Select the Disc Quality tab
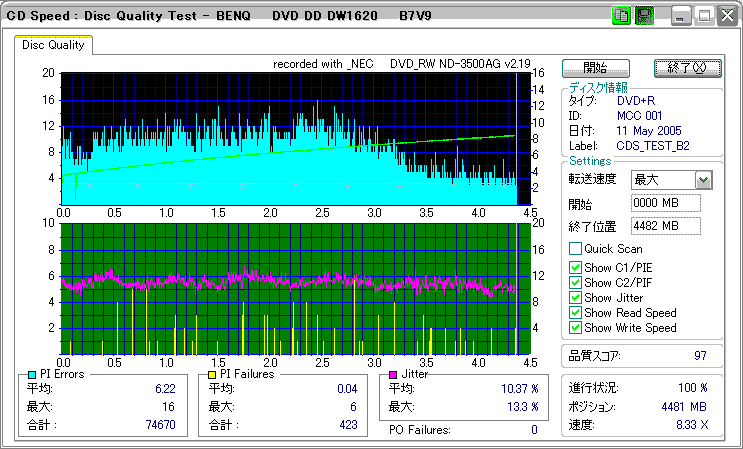 (53, 45)
